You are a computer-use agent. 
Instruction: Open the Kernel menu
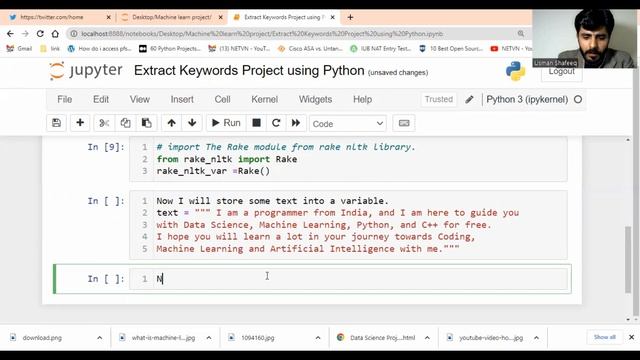[x=264, y=99]
